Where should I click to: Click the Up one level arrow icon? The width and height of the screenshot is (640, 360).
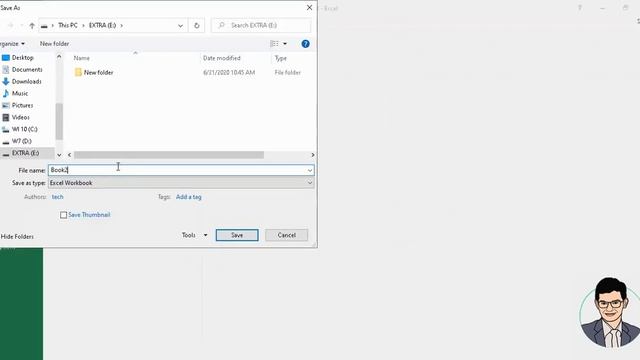coord(32,25)
